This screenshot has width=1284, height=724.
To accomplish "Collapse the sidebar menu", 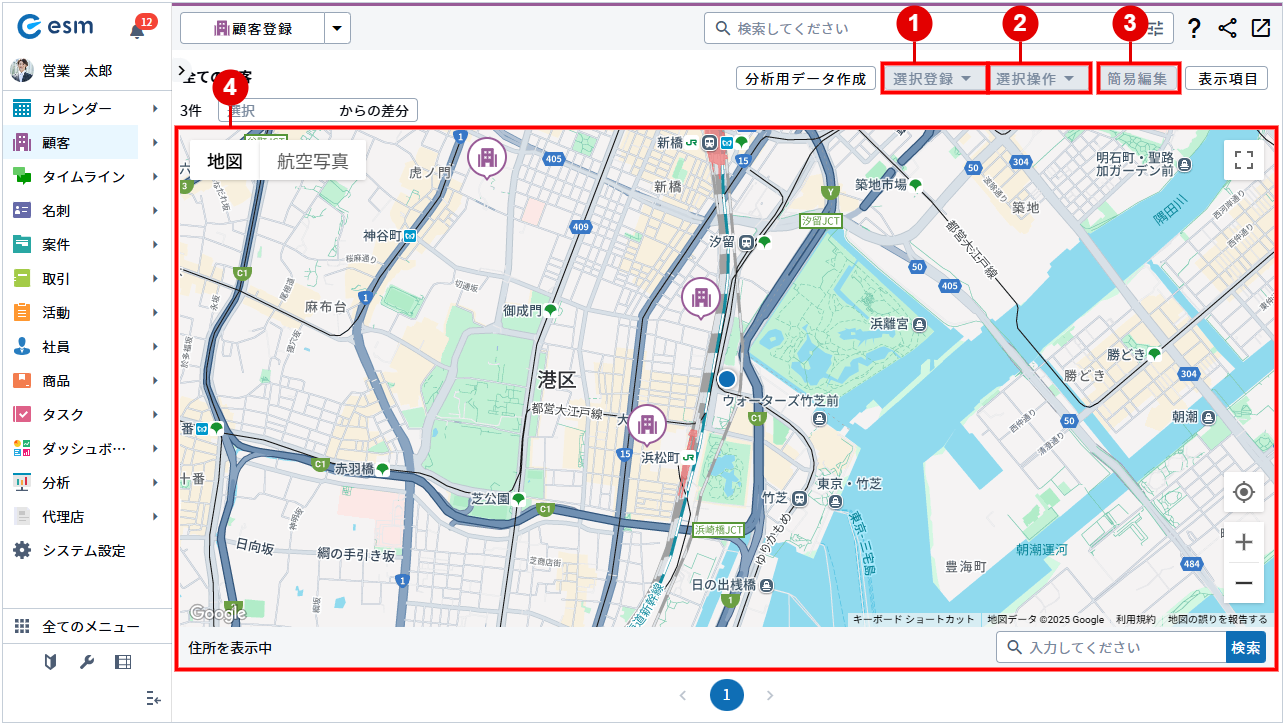I will 153,697.
